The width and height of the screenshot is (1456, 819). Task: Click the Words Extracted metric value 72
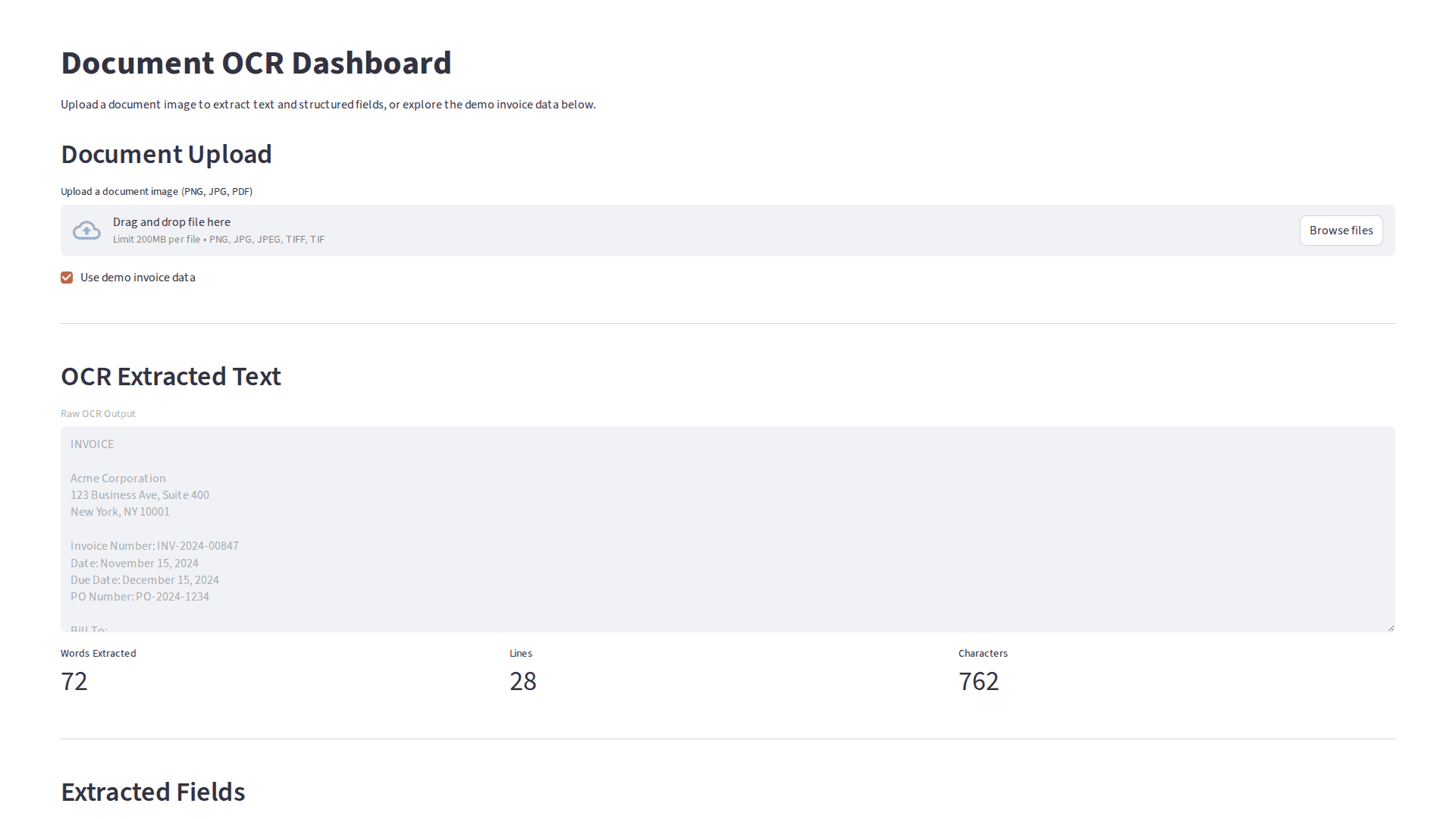coord(74,681)
